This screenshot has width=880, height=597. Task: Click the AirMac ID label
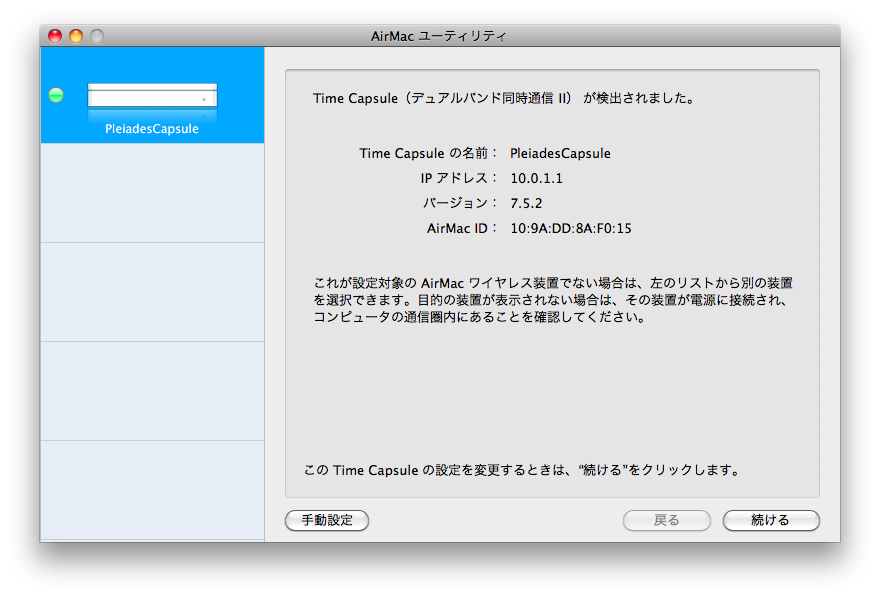pyautogui.click(x=461, y=228)
